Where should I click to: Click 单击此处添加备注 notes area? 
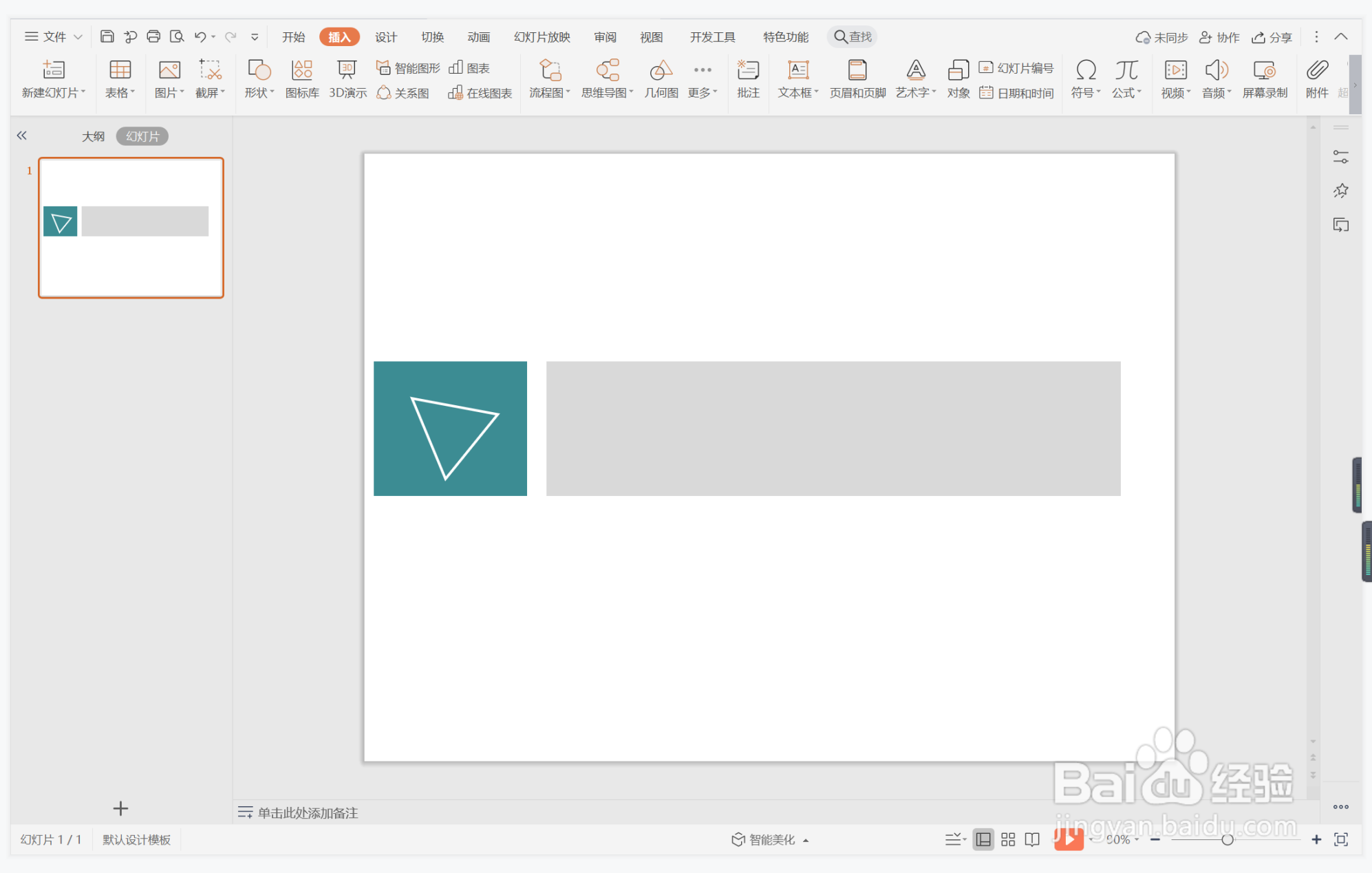(x=307, y=813)
